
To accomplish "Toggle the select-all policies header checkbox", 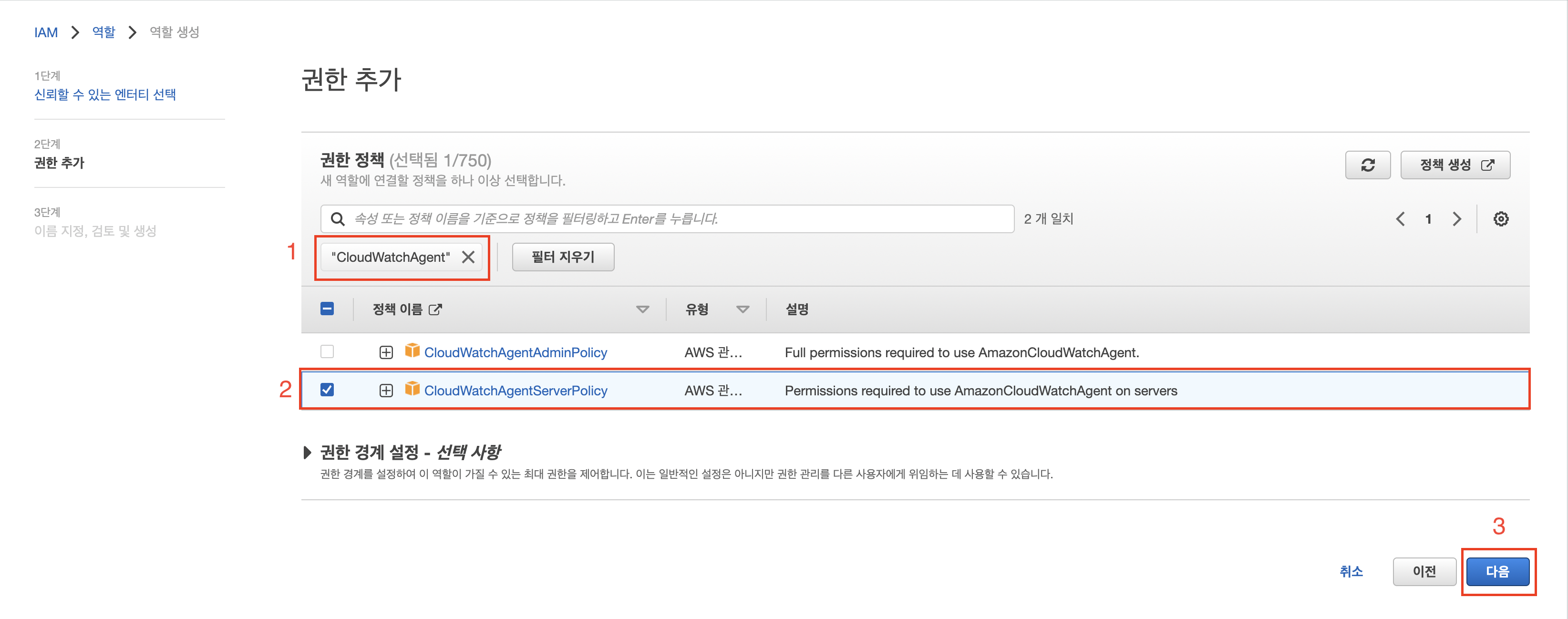I will (x=327, y=309).
